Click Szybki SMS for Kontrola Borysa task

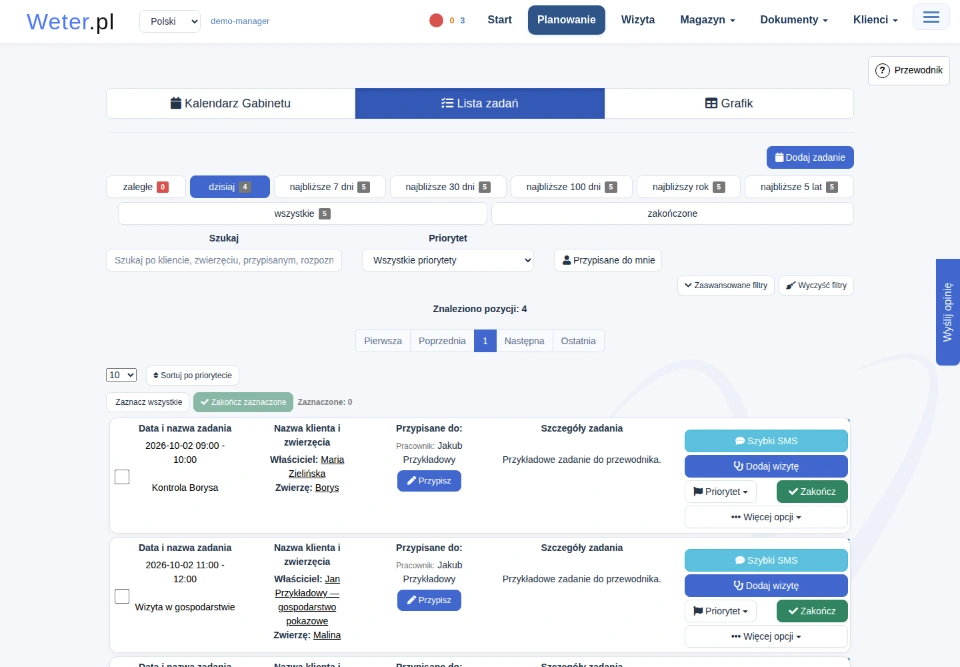point(766,441)
